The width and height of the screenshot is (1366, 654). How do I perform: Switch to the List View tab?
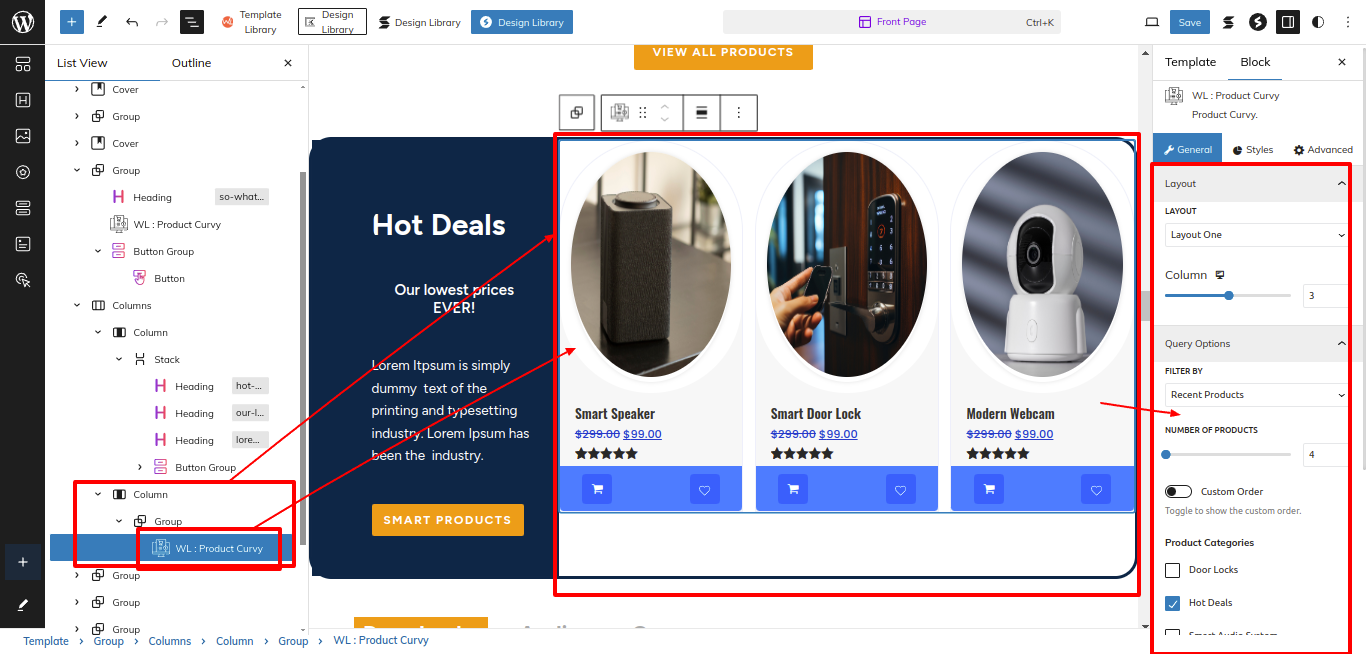tap(82, 63)
